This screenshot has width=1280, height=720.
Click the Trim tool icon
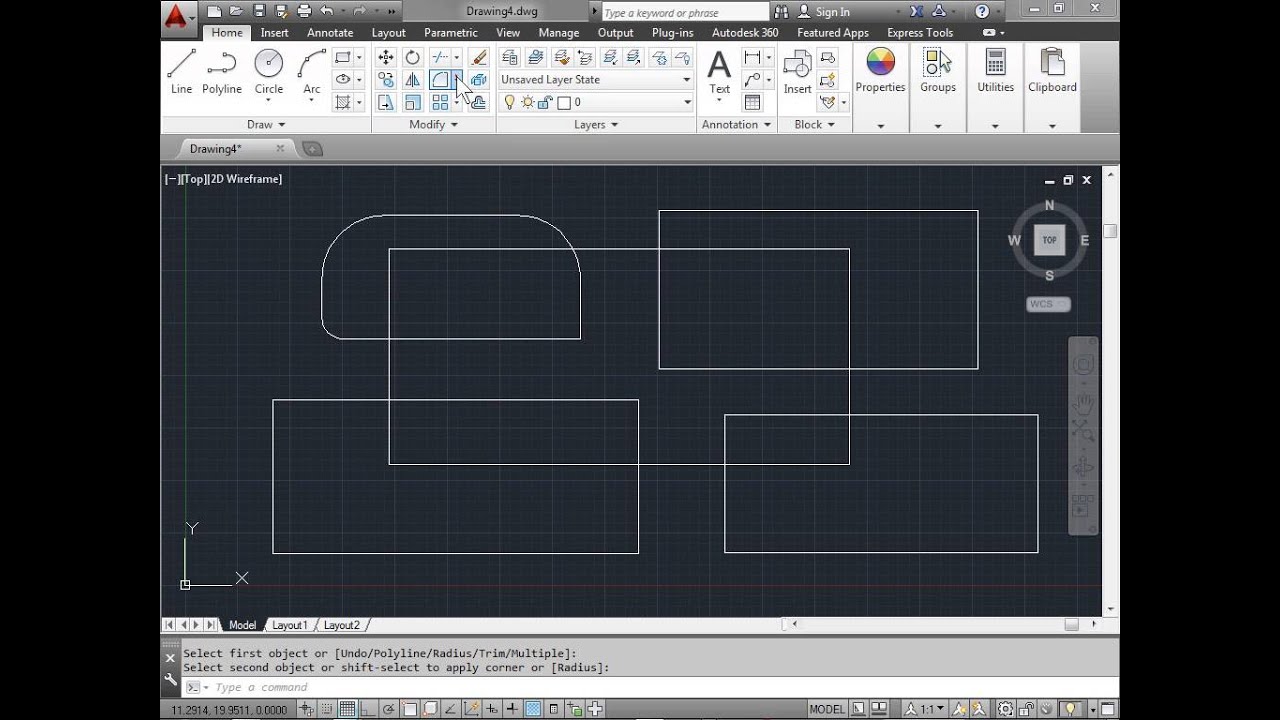(440, 58)
